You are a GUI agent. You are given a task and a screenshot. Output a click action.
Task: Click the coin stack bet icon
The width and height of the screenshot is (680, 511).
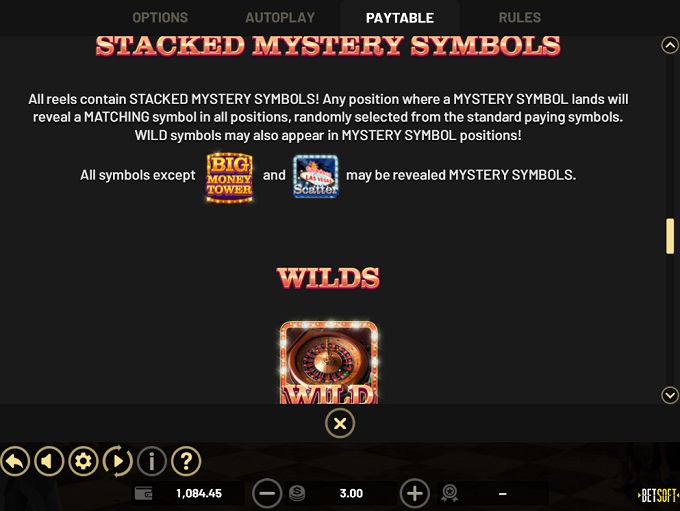297,493
